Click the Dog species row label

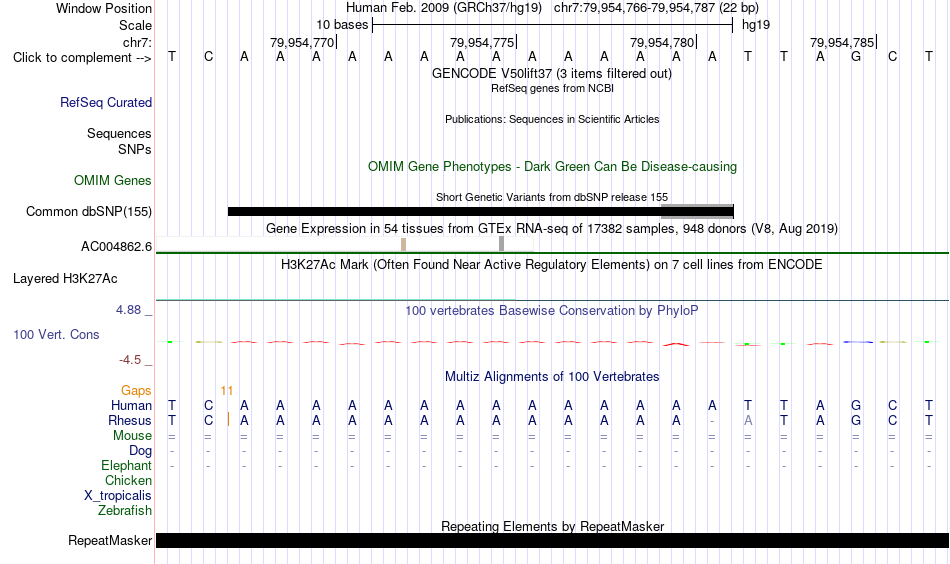click(140, 451)
